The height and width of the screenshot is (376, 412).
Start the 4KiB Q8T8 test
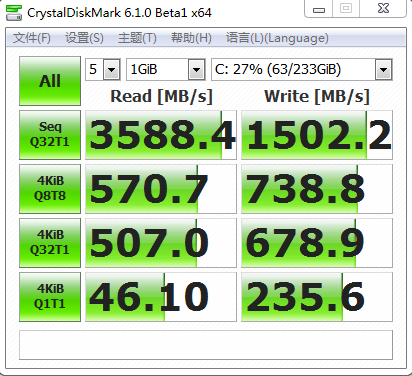click(50, 189)
